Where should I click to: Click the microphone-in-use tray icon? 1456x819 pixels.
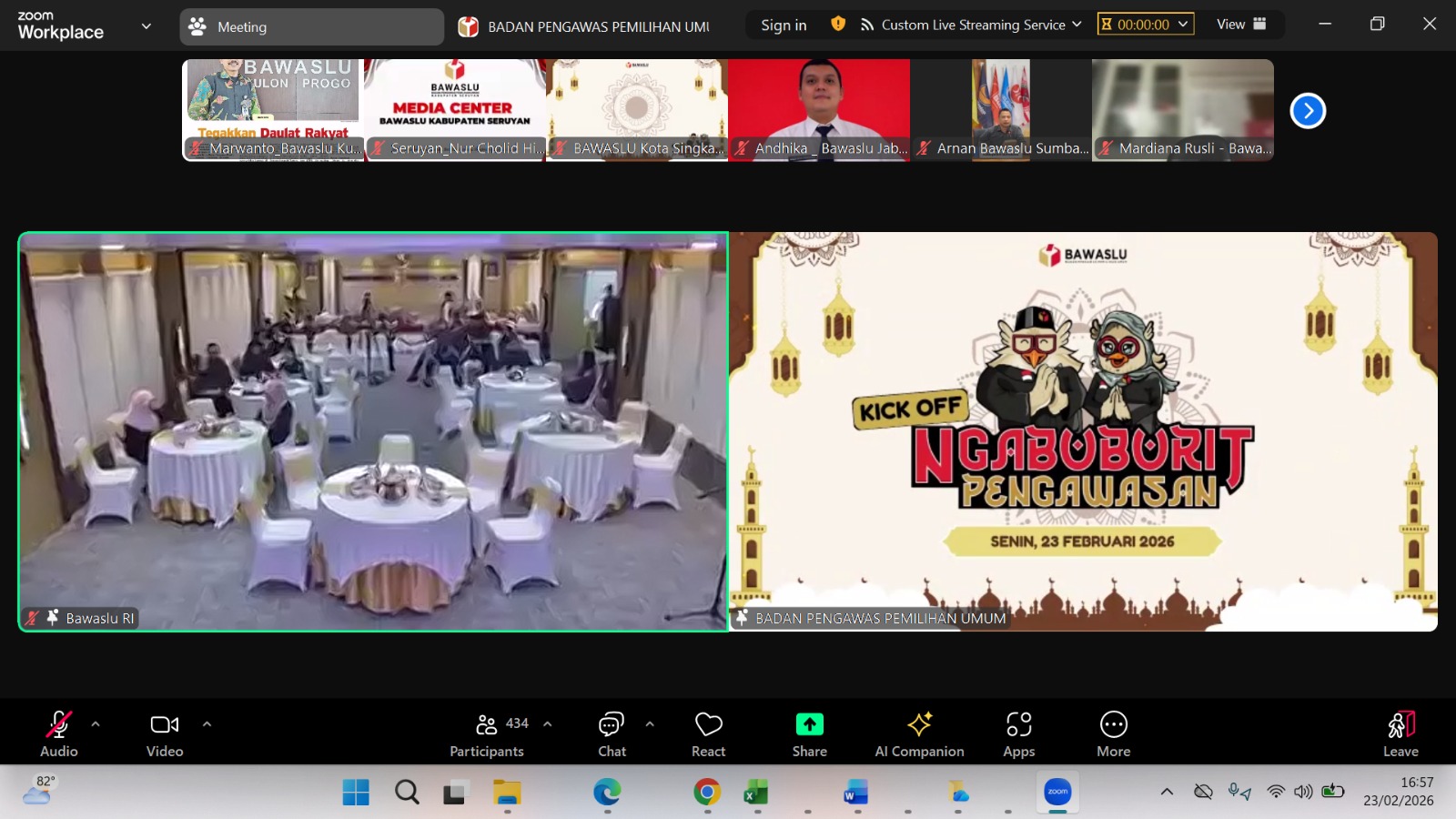click(1239, 792)
